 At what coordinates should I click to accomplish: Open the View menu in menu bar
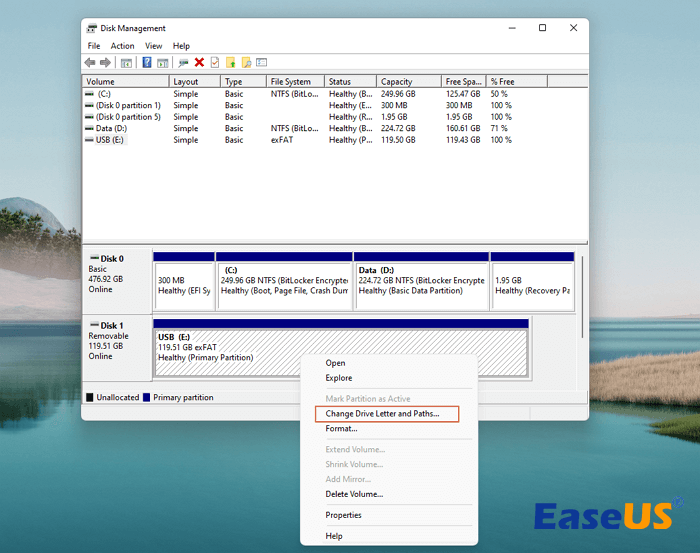pos(153,46)
